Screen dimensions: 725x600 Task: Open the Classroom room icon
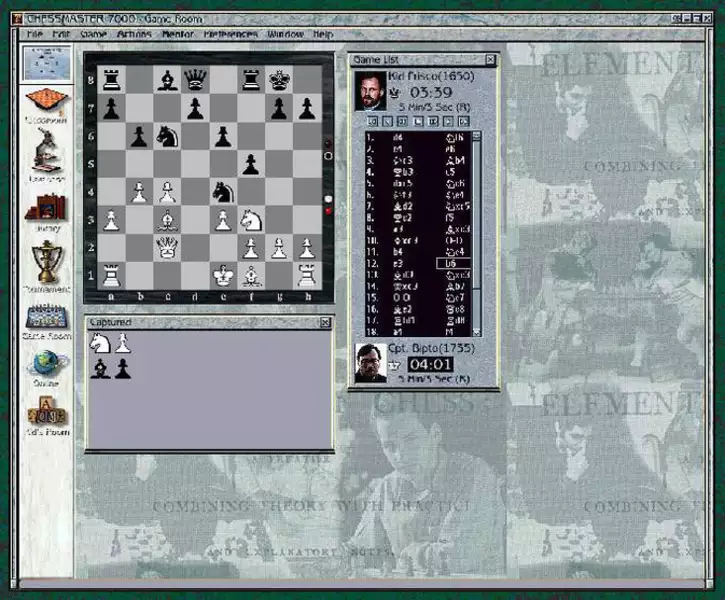[46, 105]
